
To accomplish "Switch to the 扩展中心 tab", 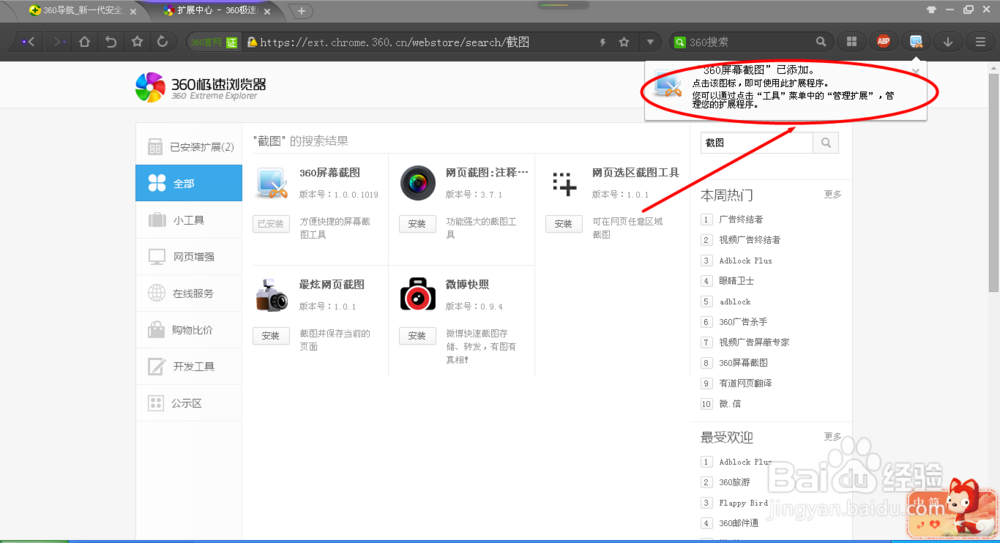I will 214,11.
